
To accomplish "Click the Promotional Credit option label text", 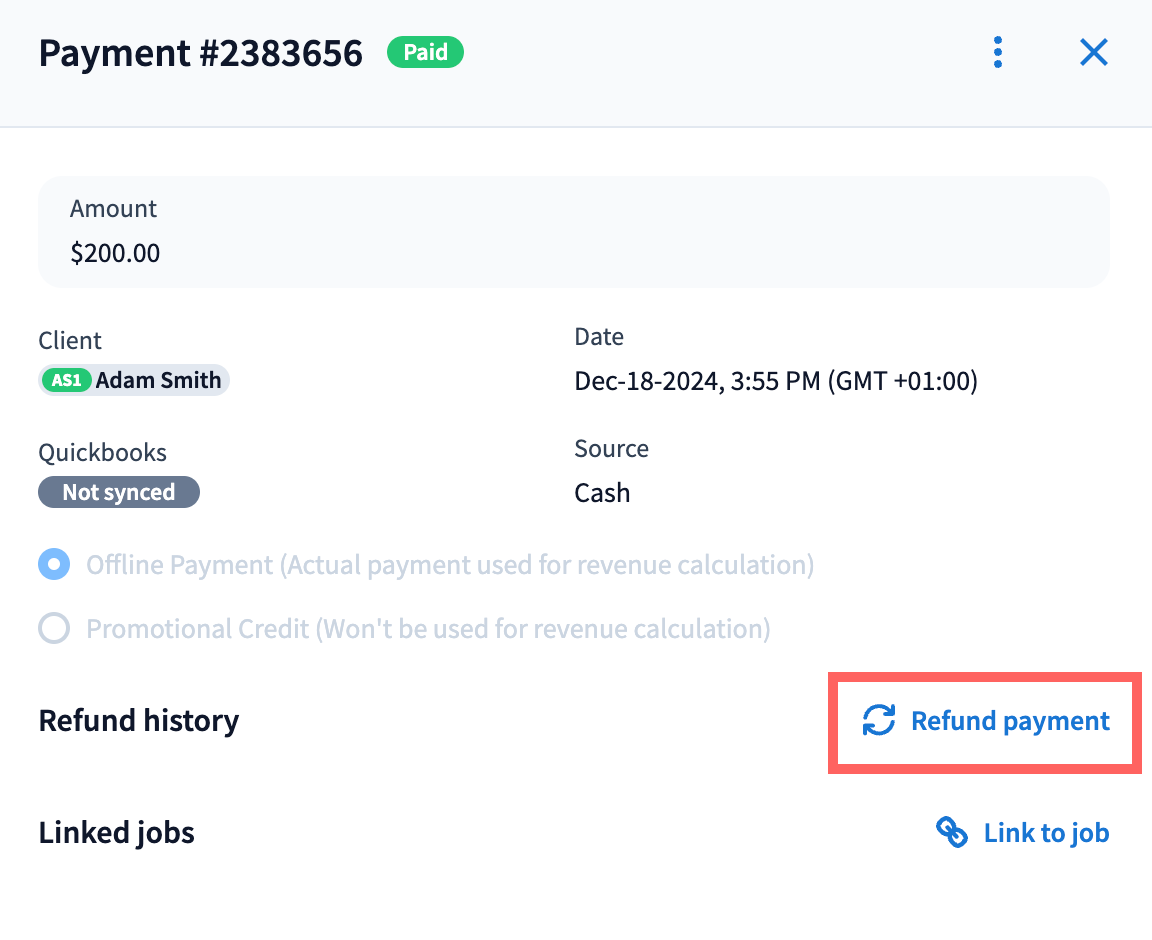I will pos(428,629).
